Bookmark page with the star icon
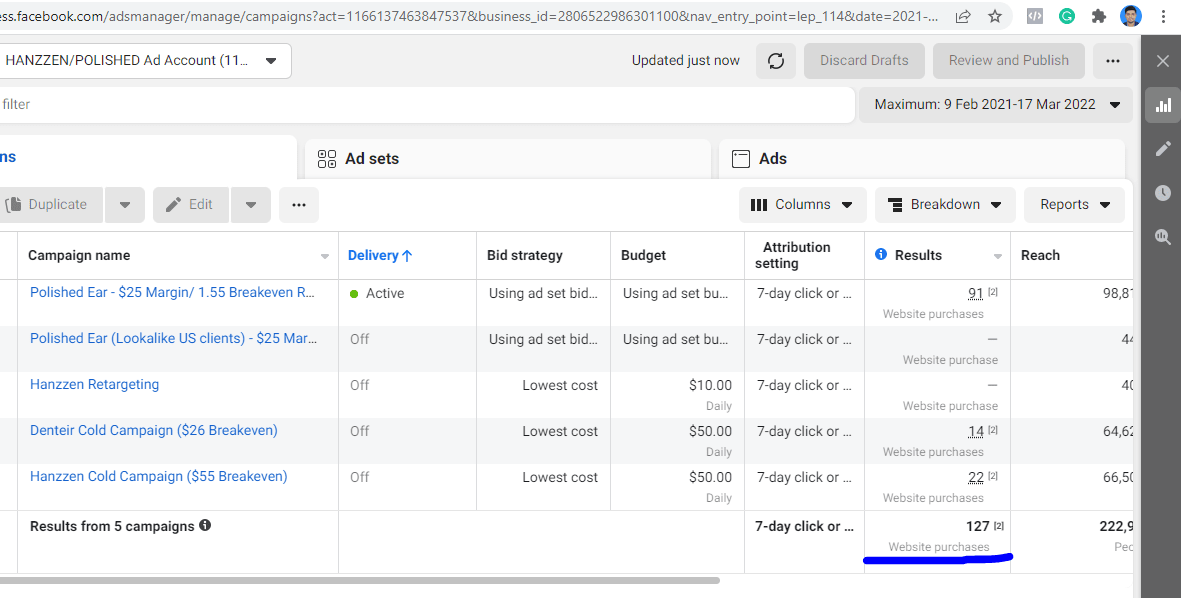Screen dimensions: 1181x598 (x=994, y=16)
